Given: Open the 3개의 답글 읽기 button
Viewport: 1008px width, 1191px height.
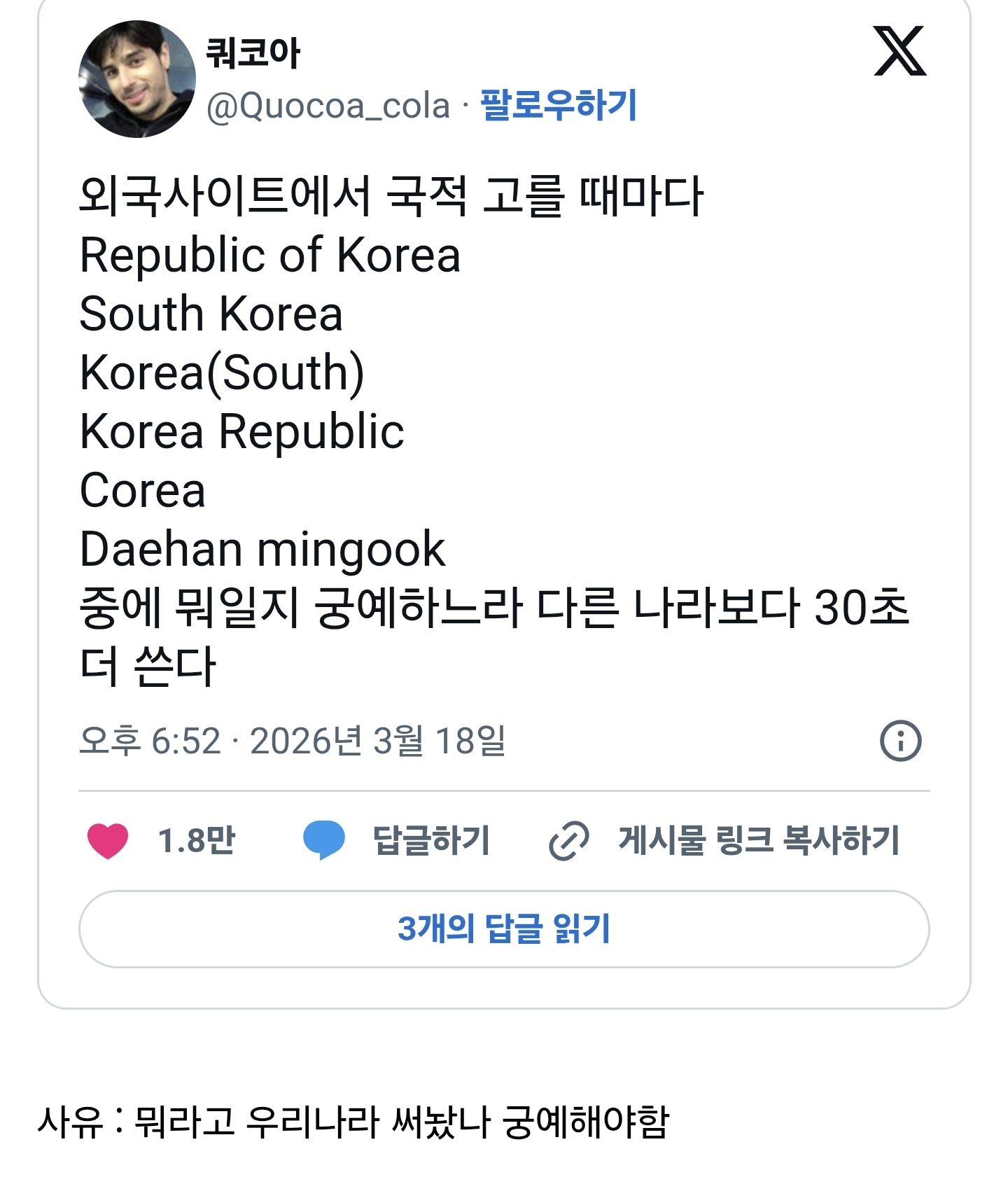Looking at the screenshot, I should (x=504, y=929).
